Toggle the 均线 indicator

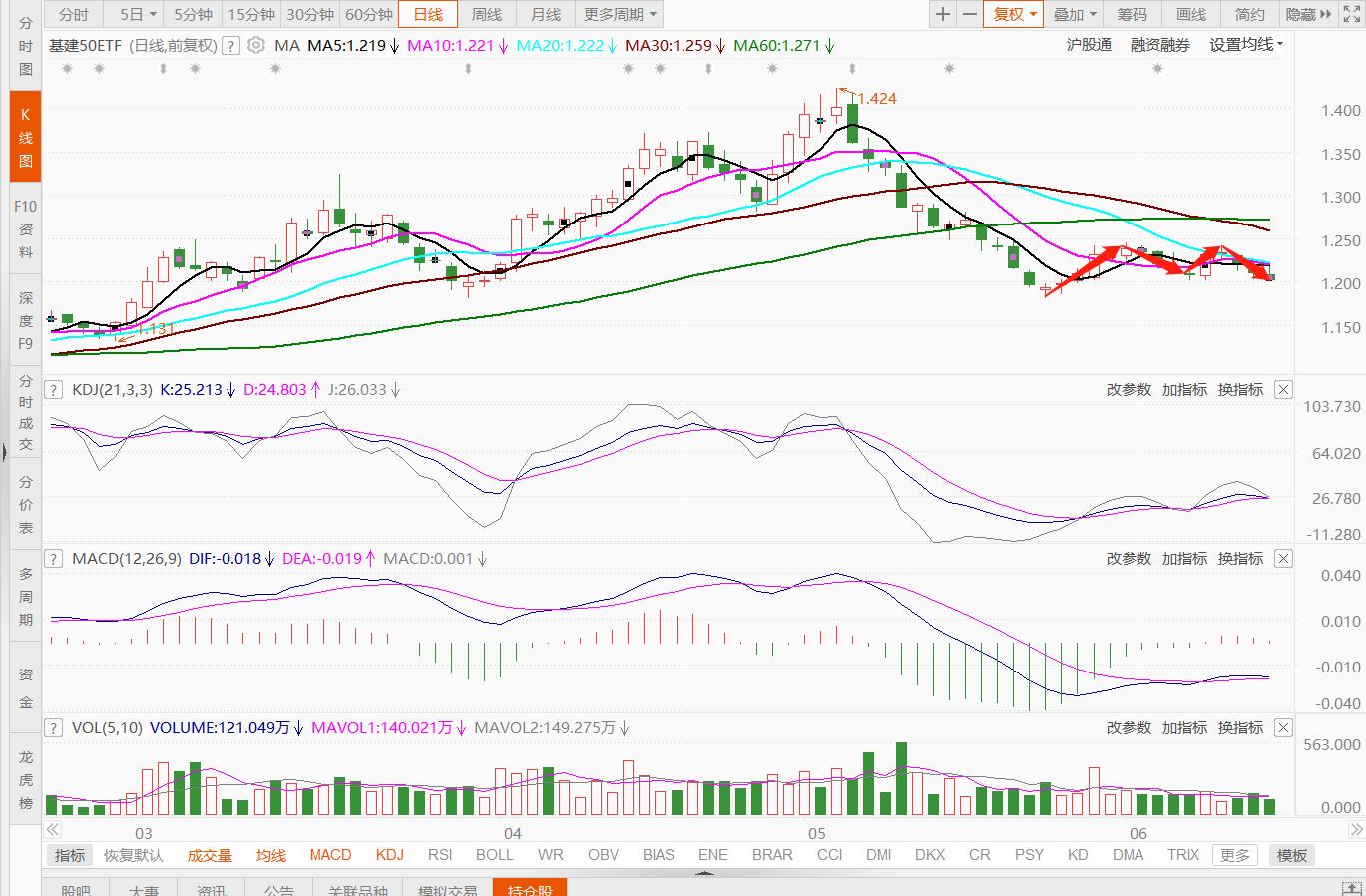click(271, 855)
